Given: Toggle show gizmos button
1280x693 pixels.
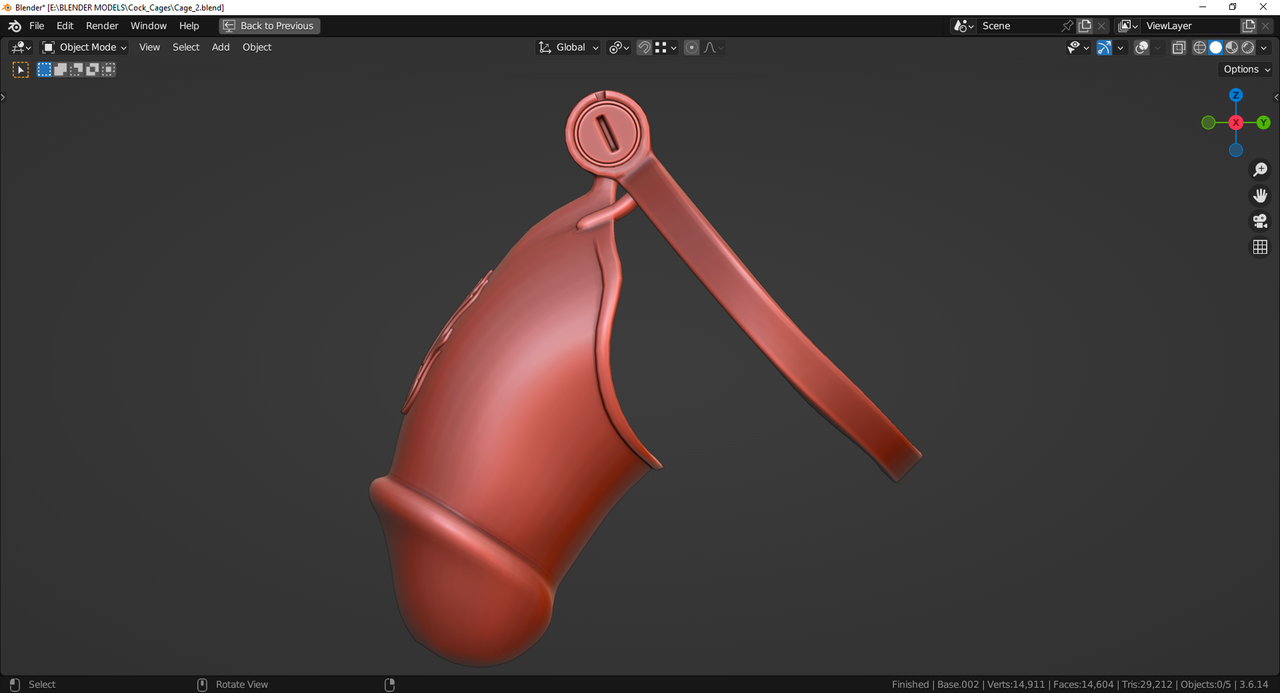Looking at the screenshot, I should coord(1104,47).
